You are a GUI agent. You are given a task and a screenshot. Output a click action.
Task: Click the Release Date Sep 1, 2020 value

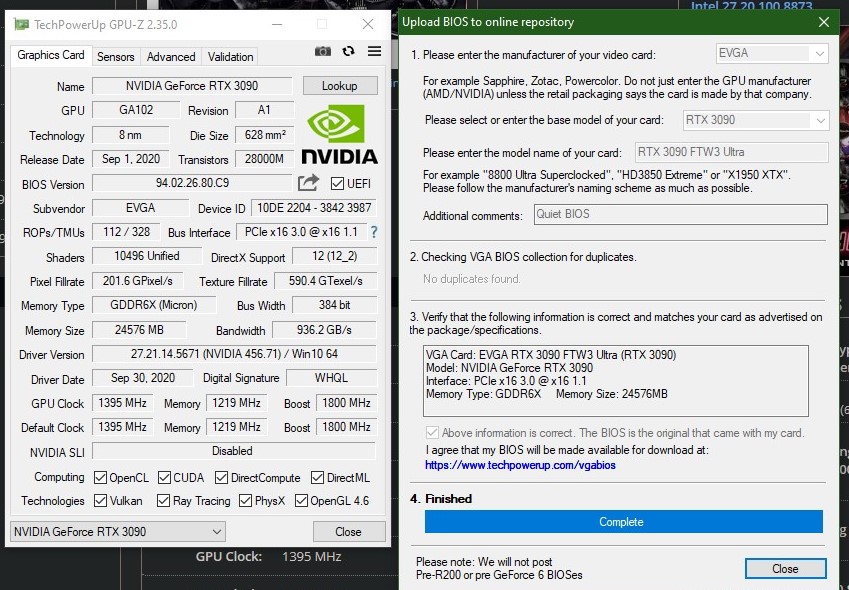tap(130, 159)
